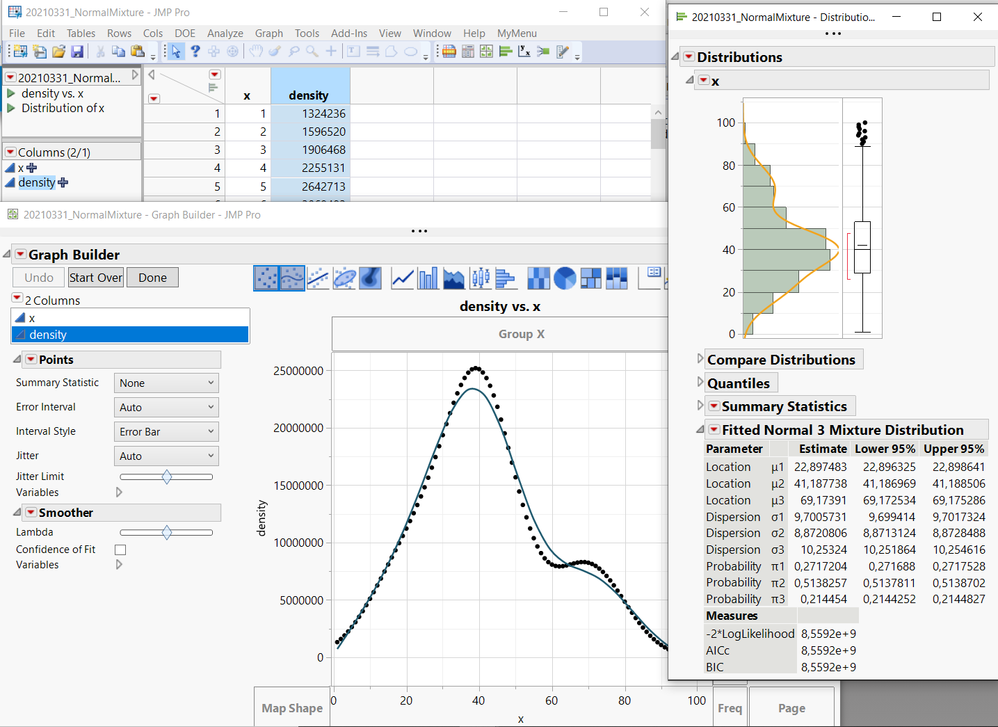Pick the Bar chart element icon
998x727 pixels.
point(429,277)
